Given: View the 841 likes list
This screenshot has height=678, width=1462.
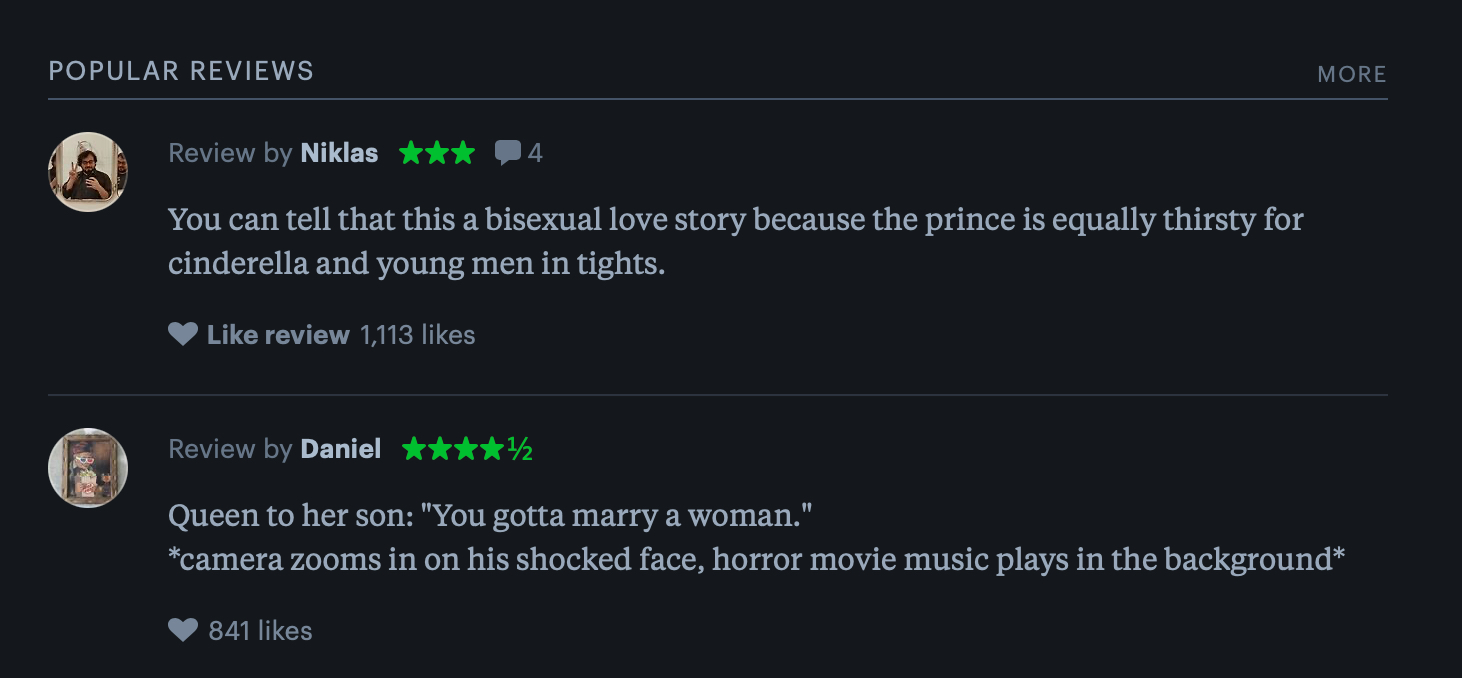Looking at the screenshot, I should 260,630.
